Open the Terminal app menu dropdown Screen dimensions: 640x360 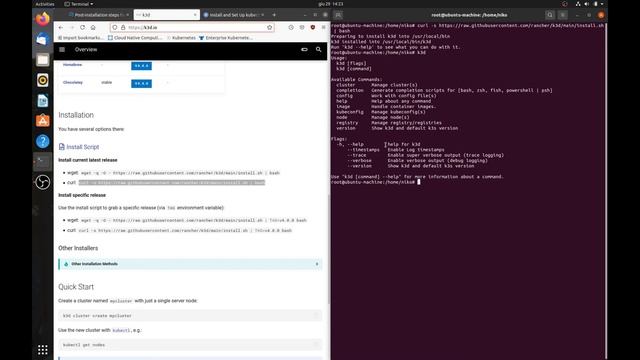78,4
